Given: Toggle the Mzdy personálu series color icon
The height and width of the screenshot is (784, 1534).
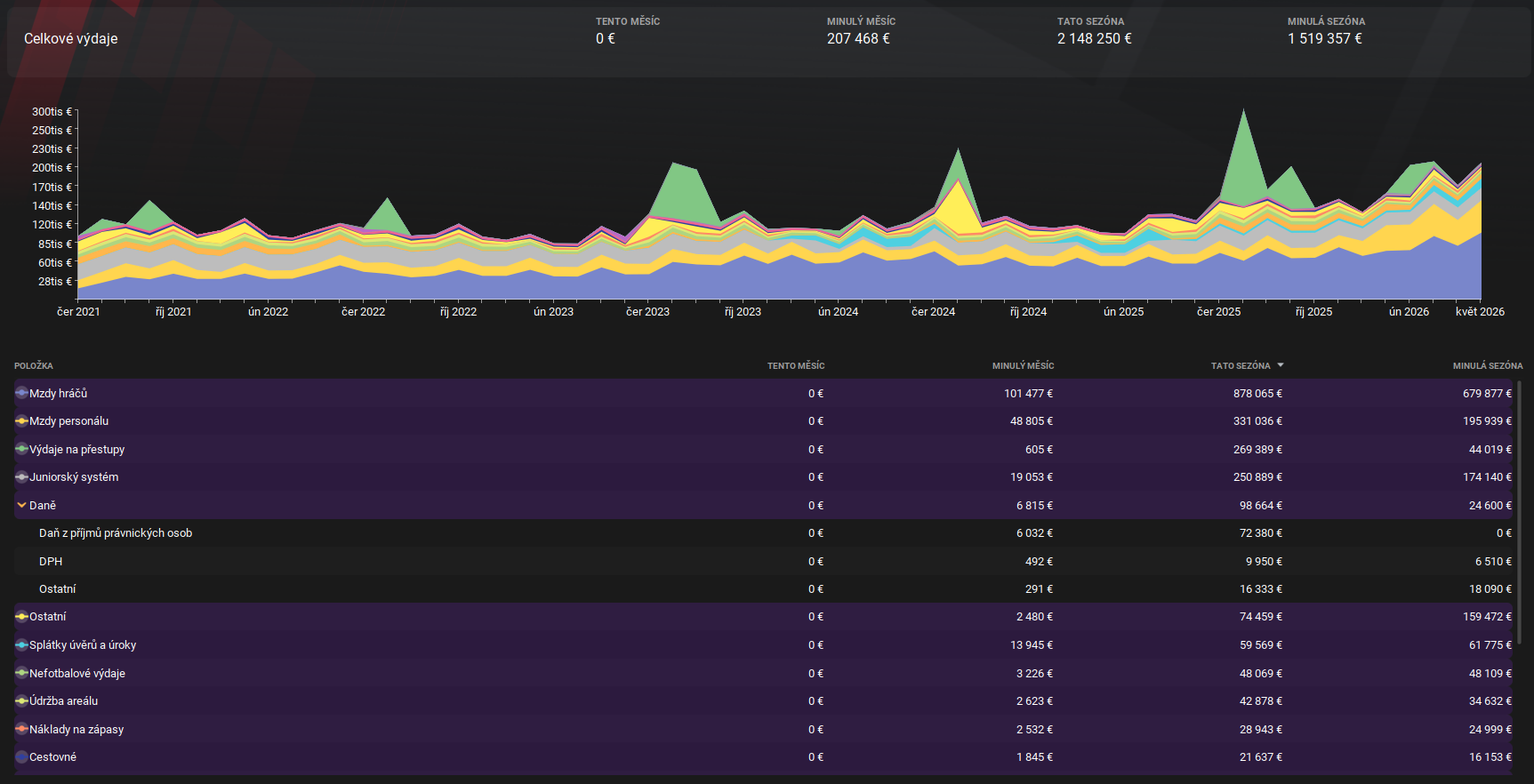Looking at the screenshot, I should [x=21, y=421].
